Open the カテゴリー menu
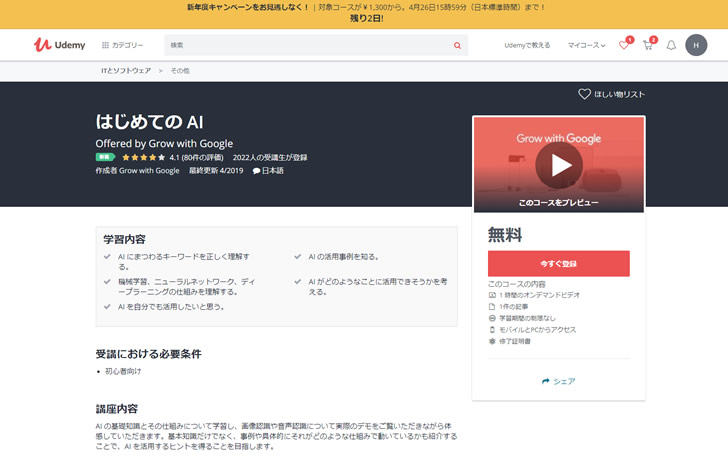Viewport: 728px width, 456px height. pos(123,45)
